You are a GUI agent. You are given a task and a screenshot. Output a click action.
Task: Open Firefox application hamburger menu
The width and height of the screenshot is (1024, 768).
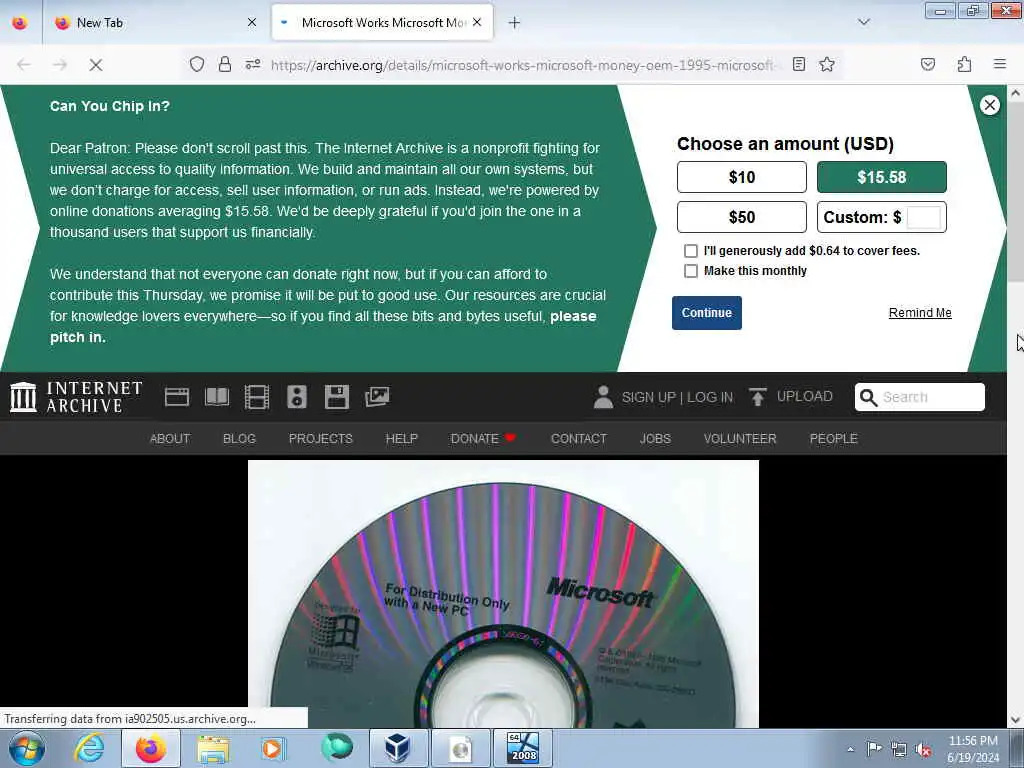1000,64
